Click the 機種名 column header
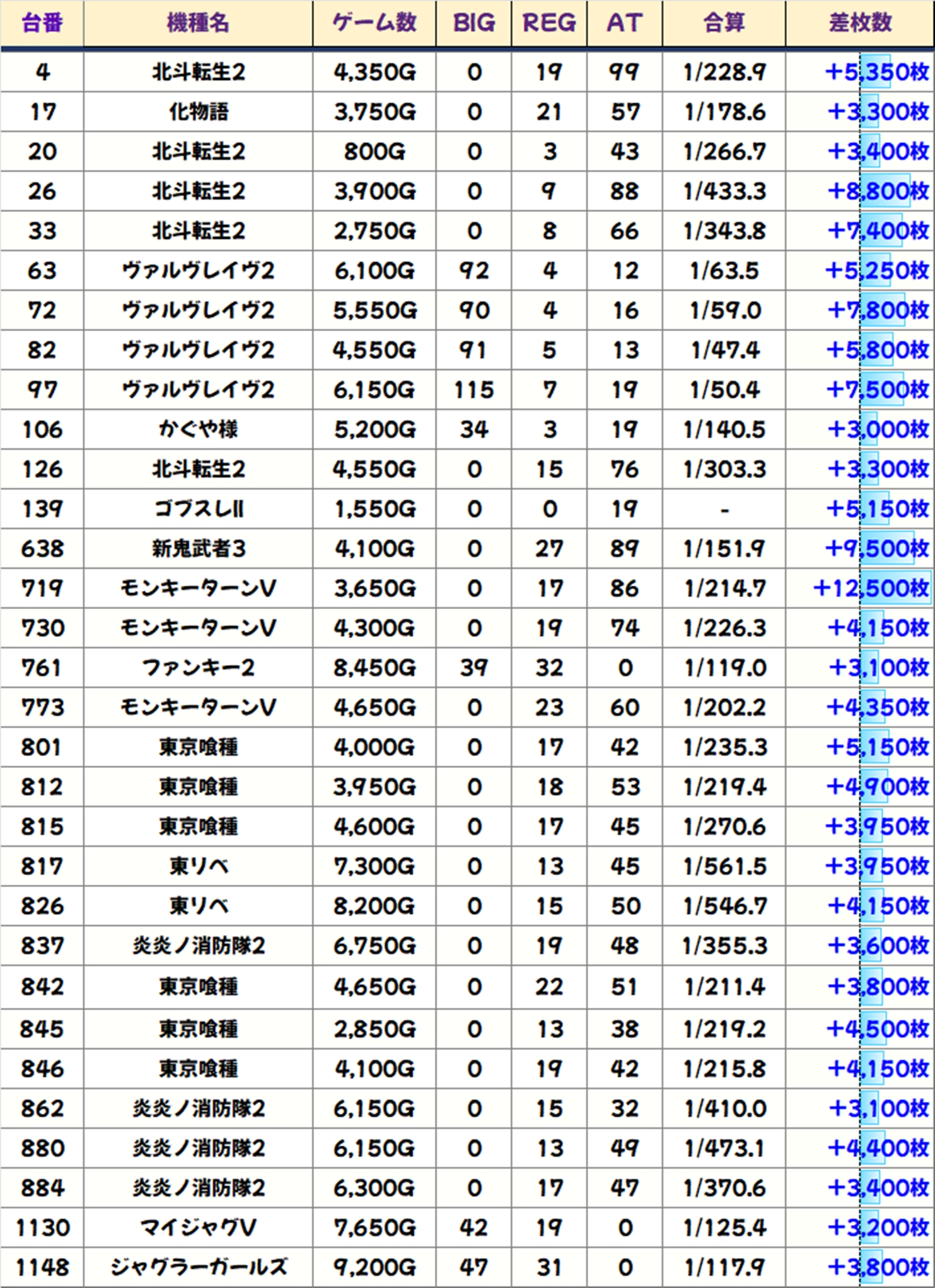 [198, 23]
